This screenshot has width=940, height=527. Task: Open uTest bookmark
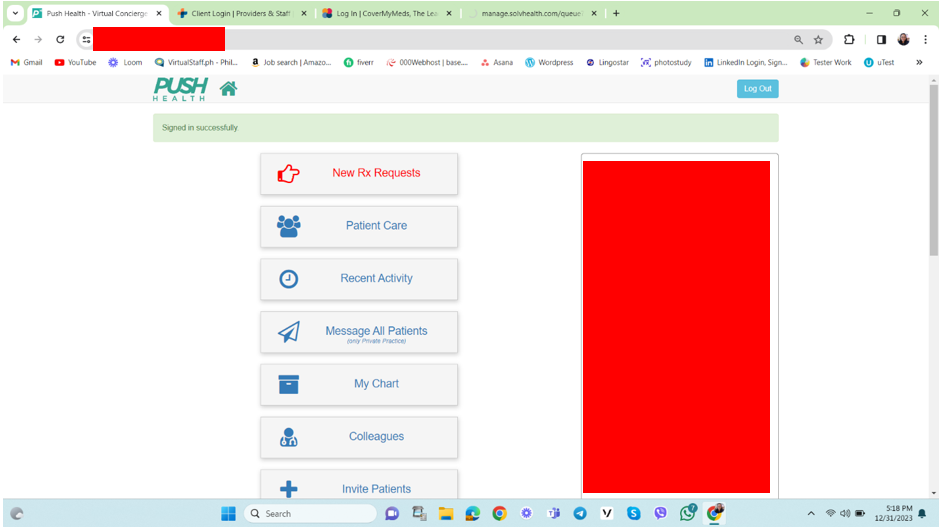(x=879, y=62)
